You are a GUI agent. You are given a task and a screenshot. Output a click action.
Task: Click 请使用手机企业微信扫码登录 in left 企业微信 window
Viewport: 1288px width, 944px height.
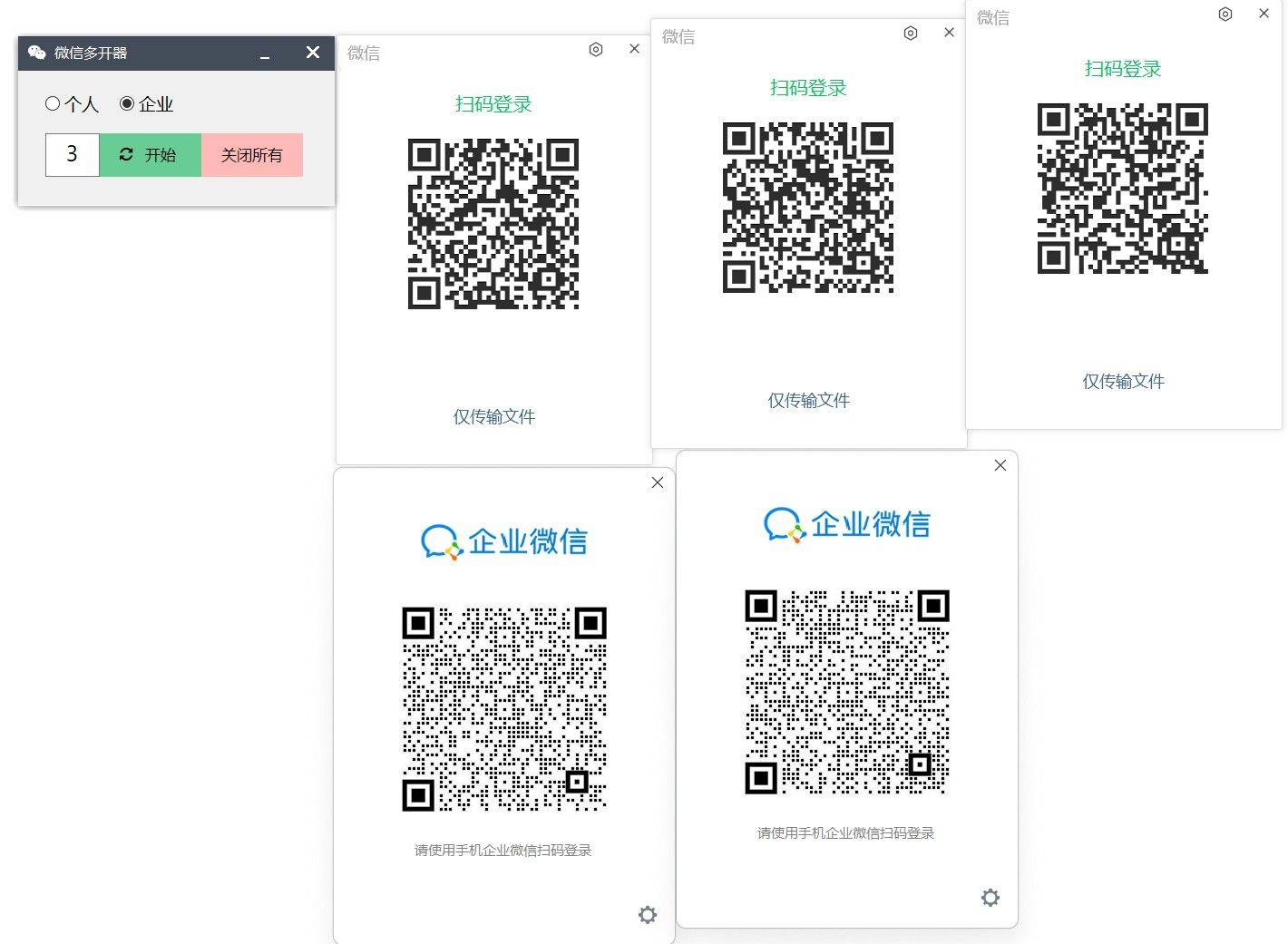tap(503, 851)
